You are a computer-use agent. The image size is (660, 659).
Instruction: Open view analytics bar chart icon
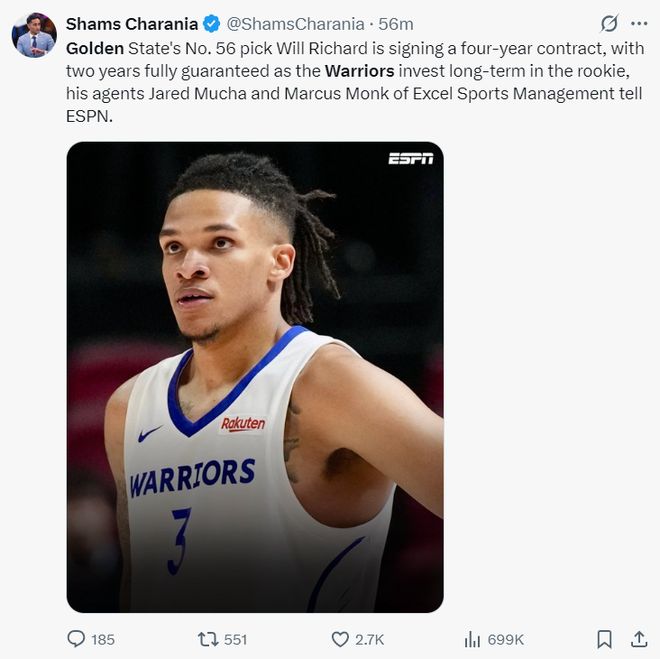point(472,639)
